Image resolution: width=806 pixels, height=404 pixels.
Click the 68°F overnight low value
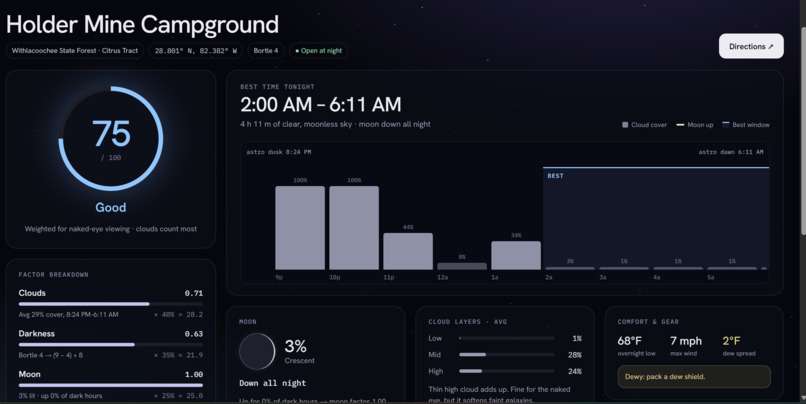point(630,341)
